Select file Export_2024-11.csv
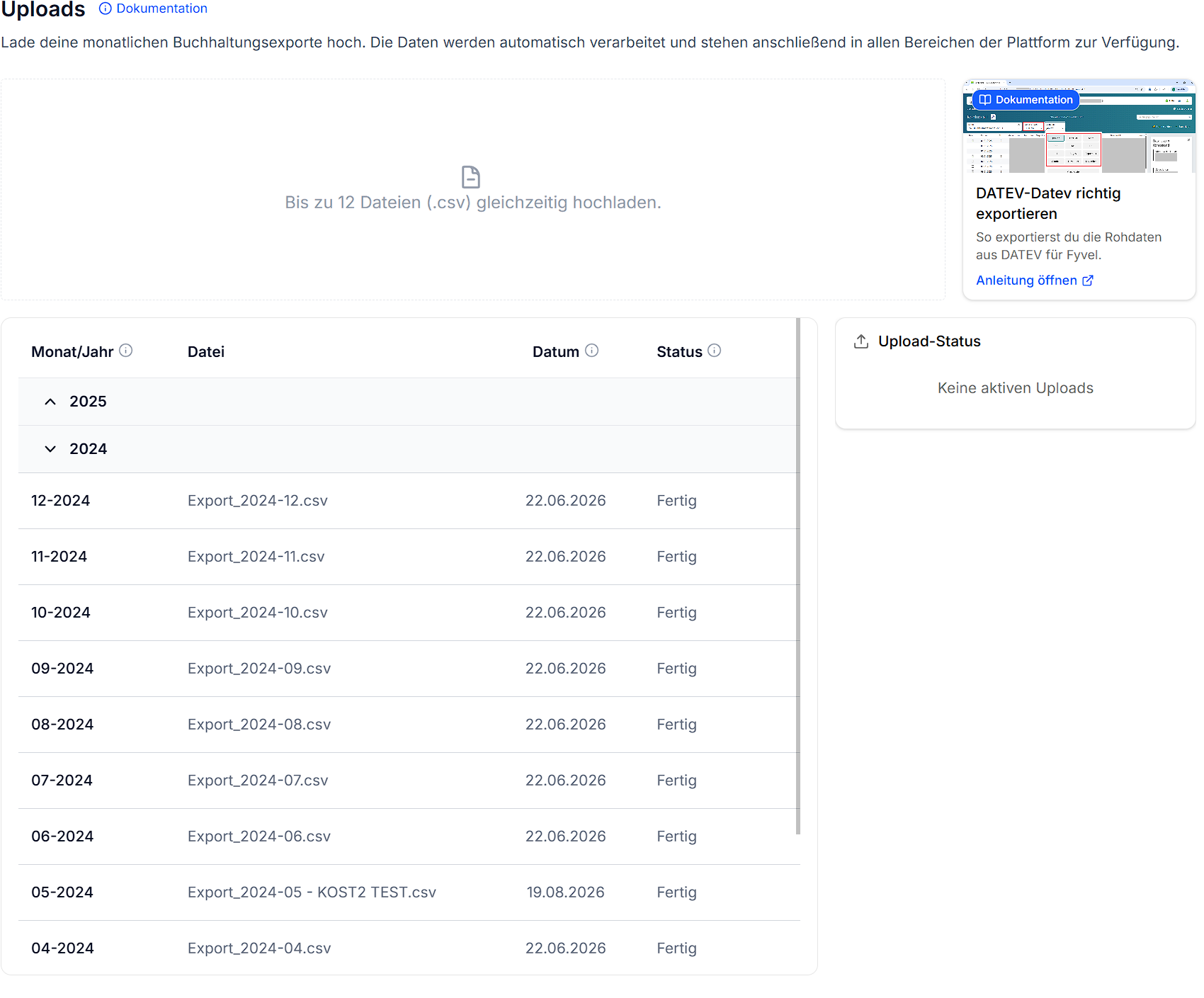This screenshot has height=998, width=1204. (x=256, y=557)
